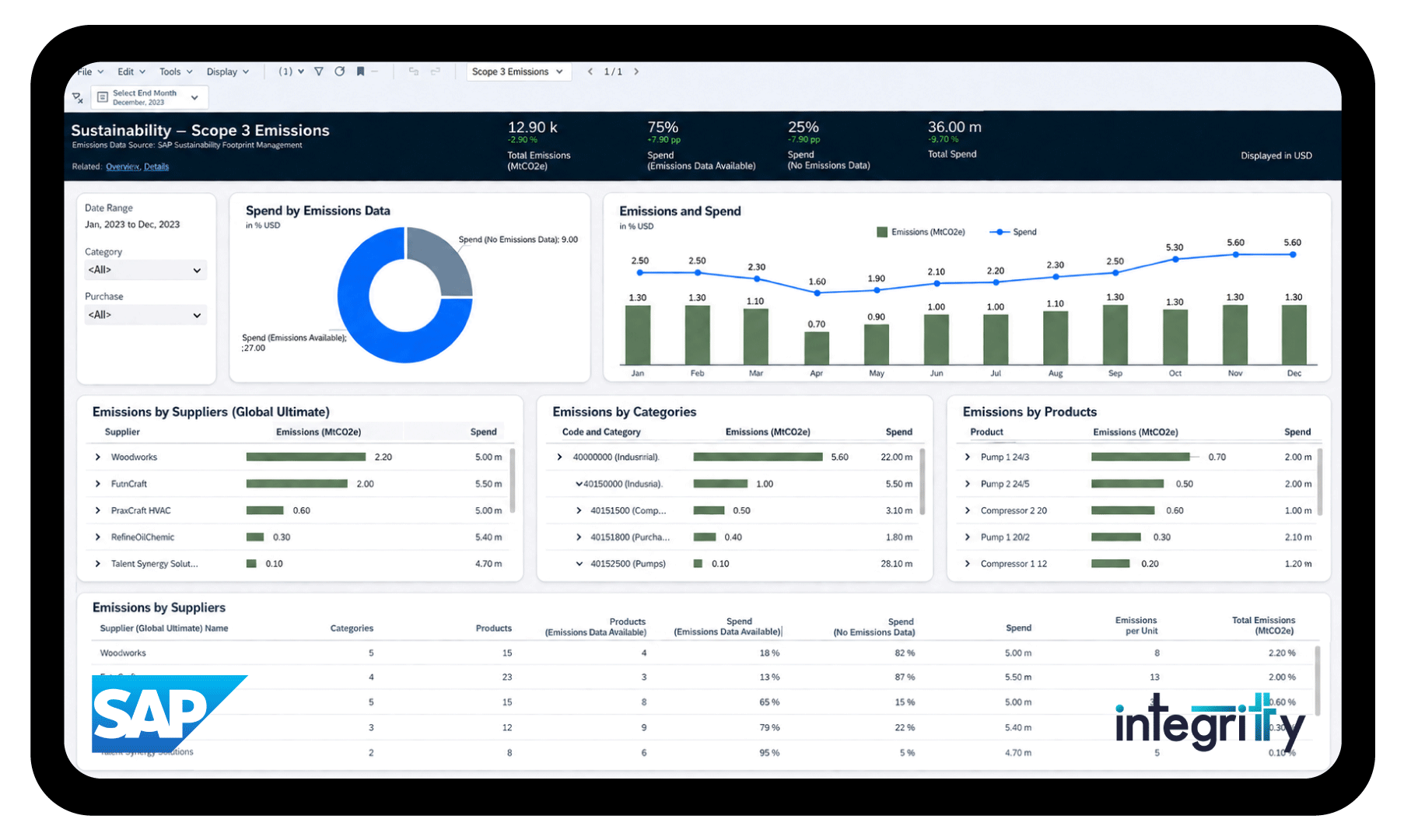Screen dimensions: 1404x840
Task: Expand the 40000000 (Industrial) category row
Action: point(559,457)
